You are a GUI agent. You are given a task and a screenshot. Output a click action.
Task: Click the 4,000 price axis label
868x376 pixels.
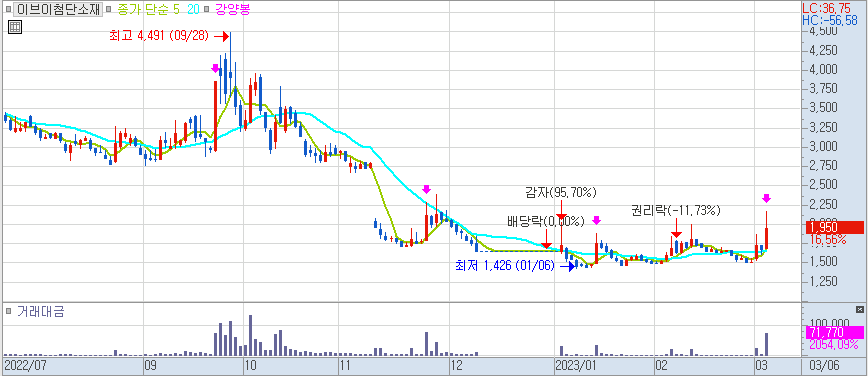[x=823, y=70]
